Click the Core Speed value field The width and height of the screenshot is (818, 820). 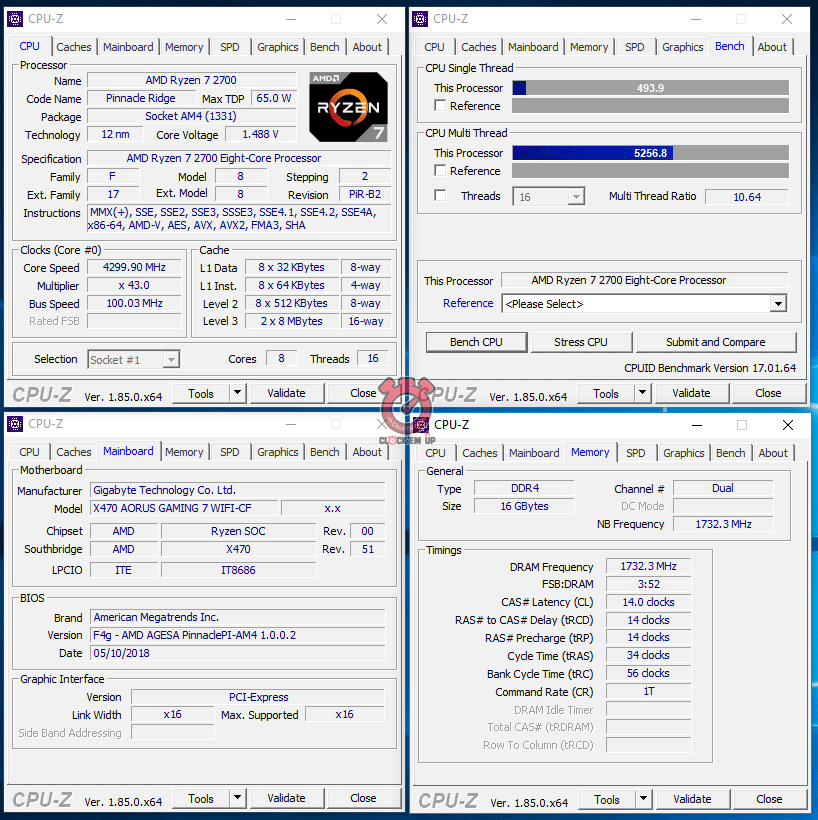click(134, 268)
